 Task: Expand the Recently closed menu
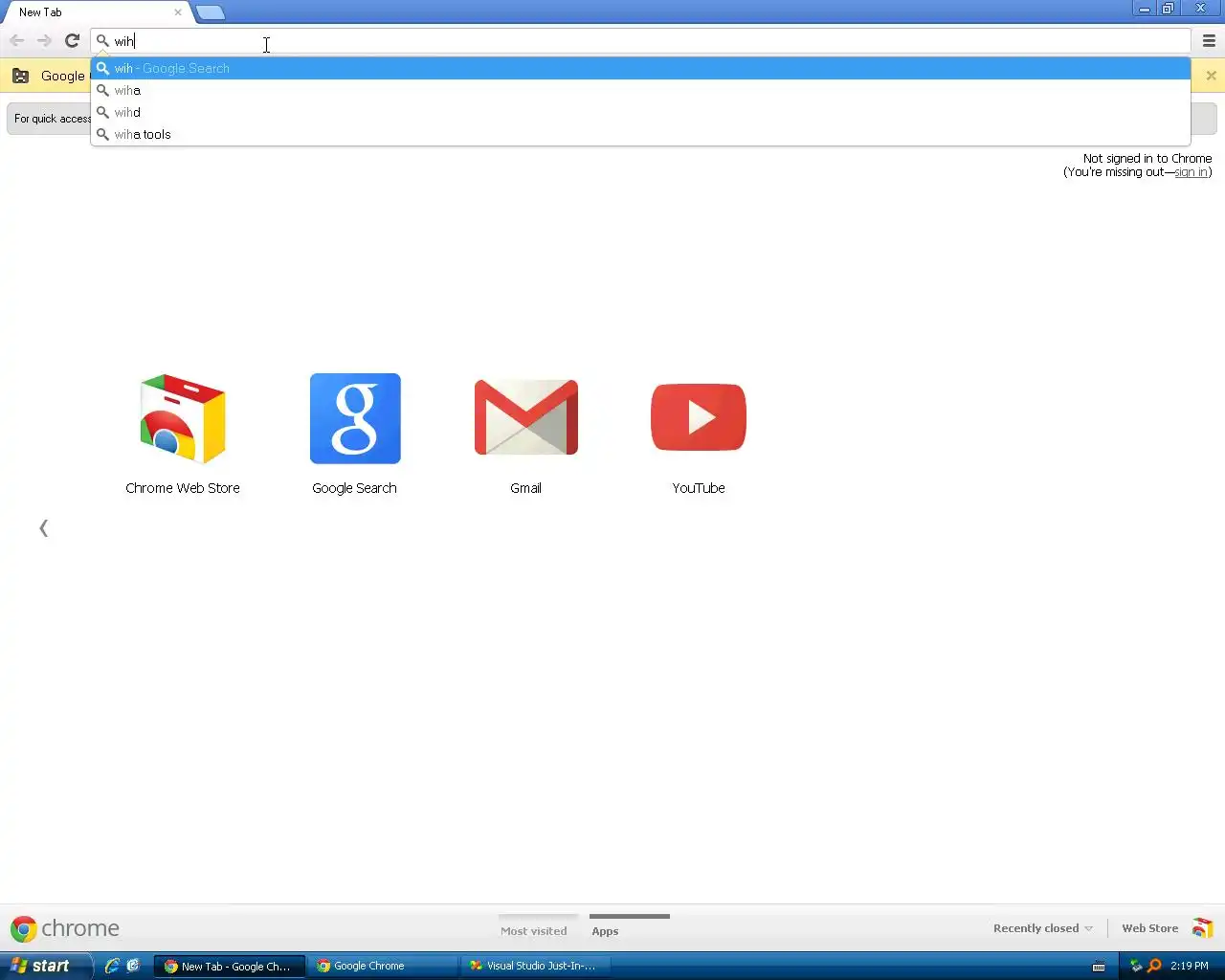[x=1042, y=928]
